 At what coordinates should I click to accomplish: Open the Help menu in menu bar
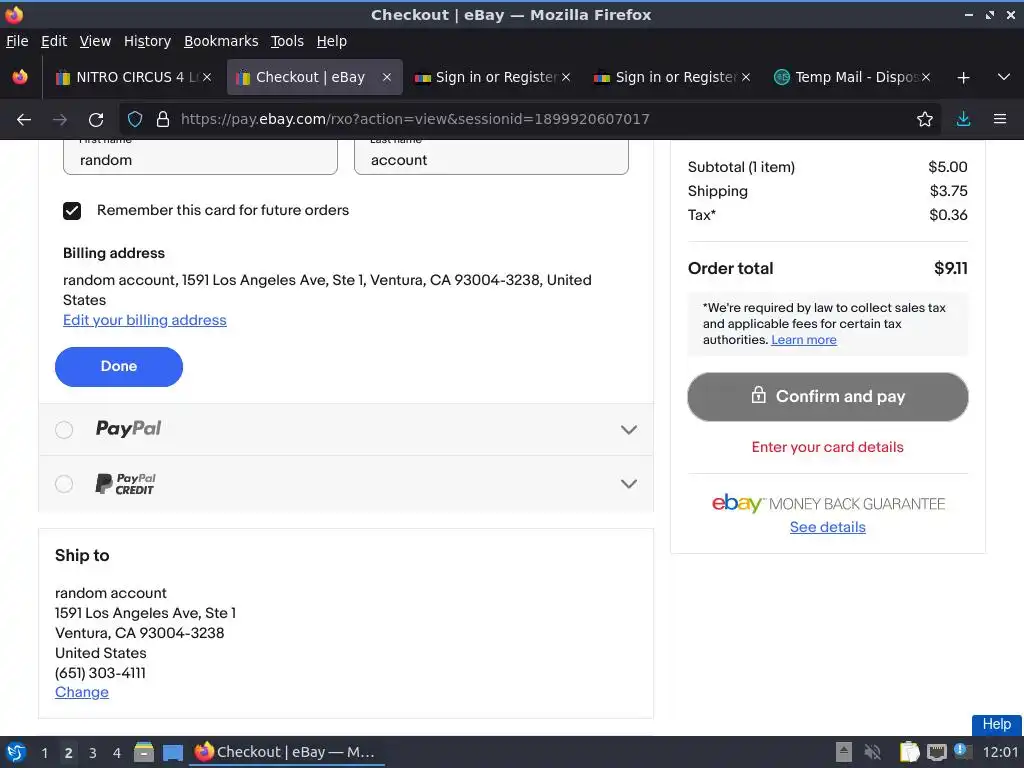click(x=331, y=41)
